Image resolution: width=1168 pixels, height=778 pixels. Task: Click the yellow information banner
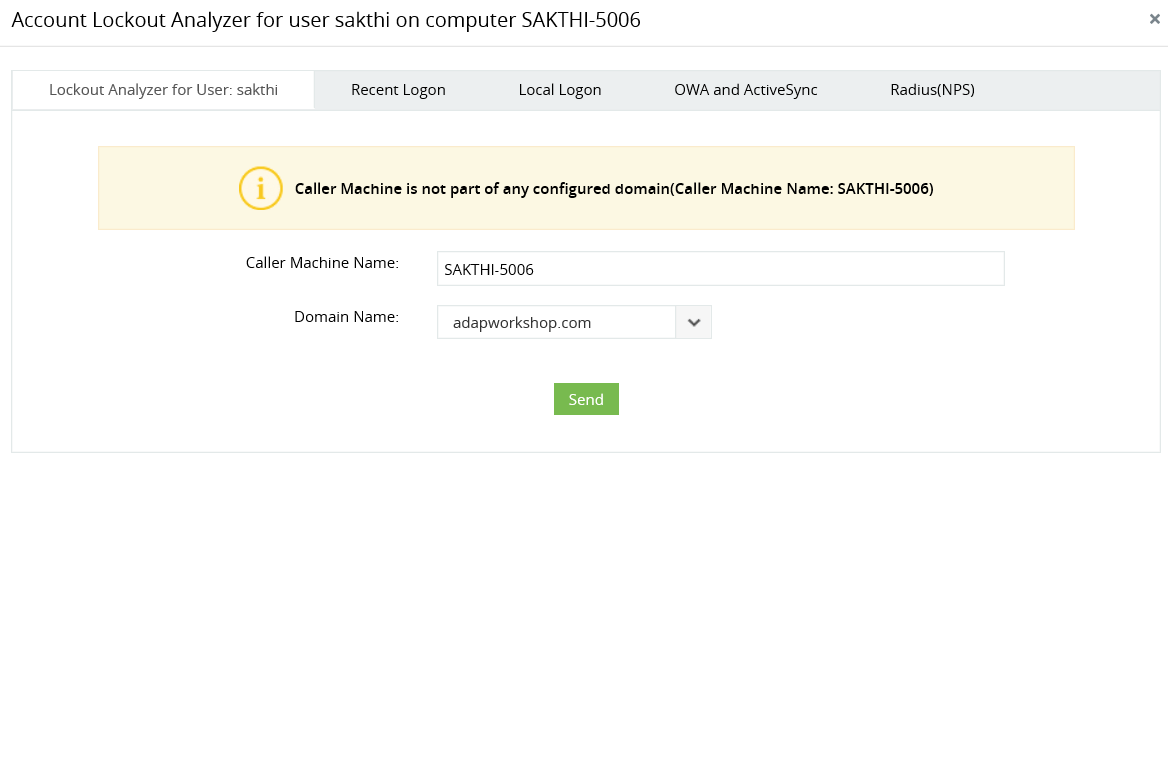586,188
